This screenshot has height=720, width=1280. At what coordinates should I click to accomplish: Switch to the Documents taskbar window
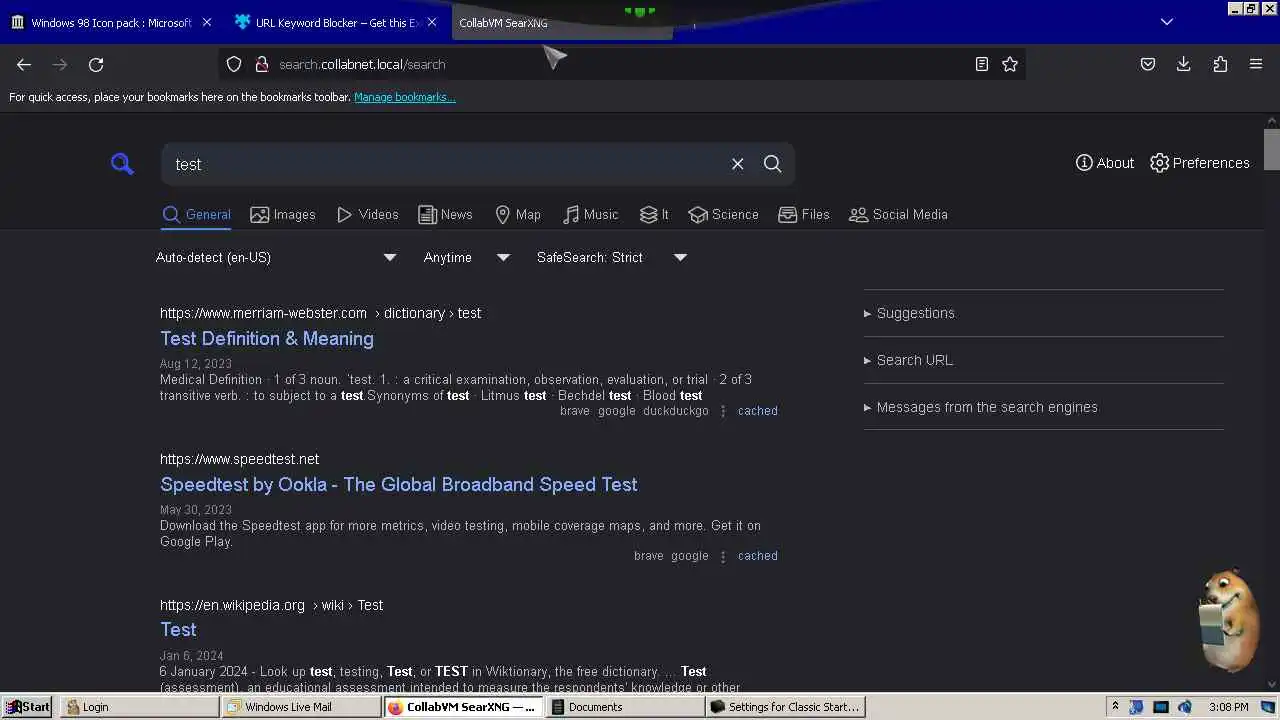(625, 706)
